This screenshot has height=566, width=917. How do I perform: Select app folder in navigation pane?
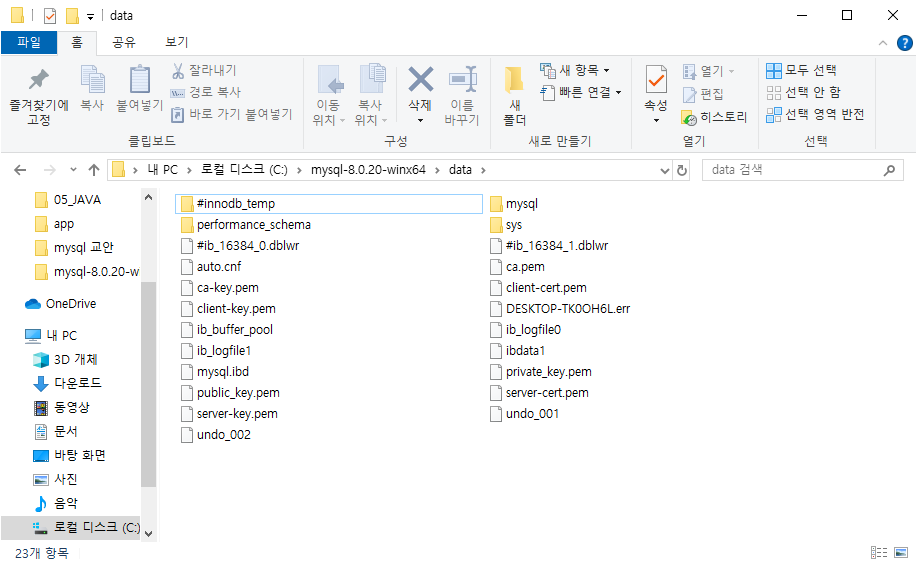55,224
